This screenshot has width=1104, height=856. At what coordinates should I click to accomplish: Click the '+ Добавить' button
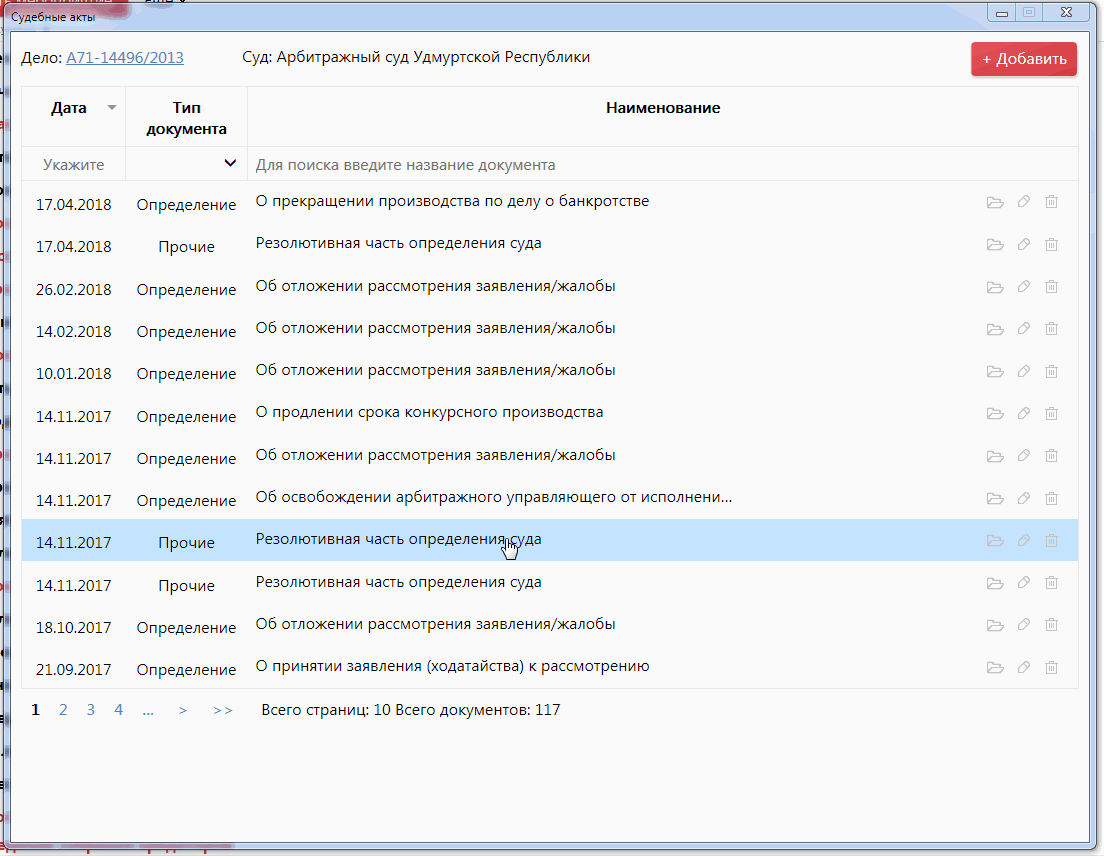1023,59
